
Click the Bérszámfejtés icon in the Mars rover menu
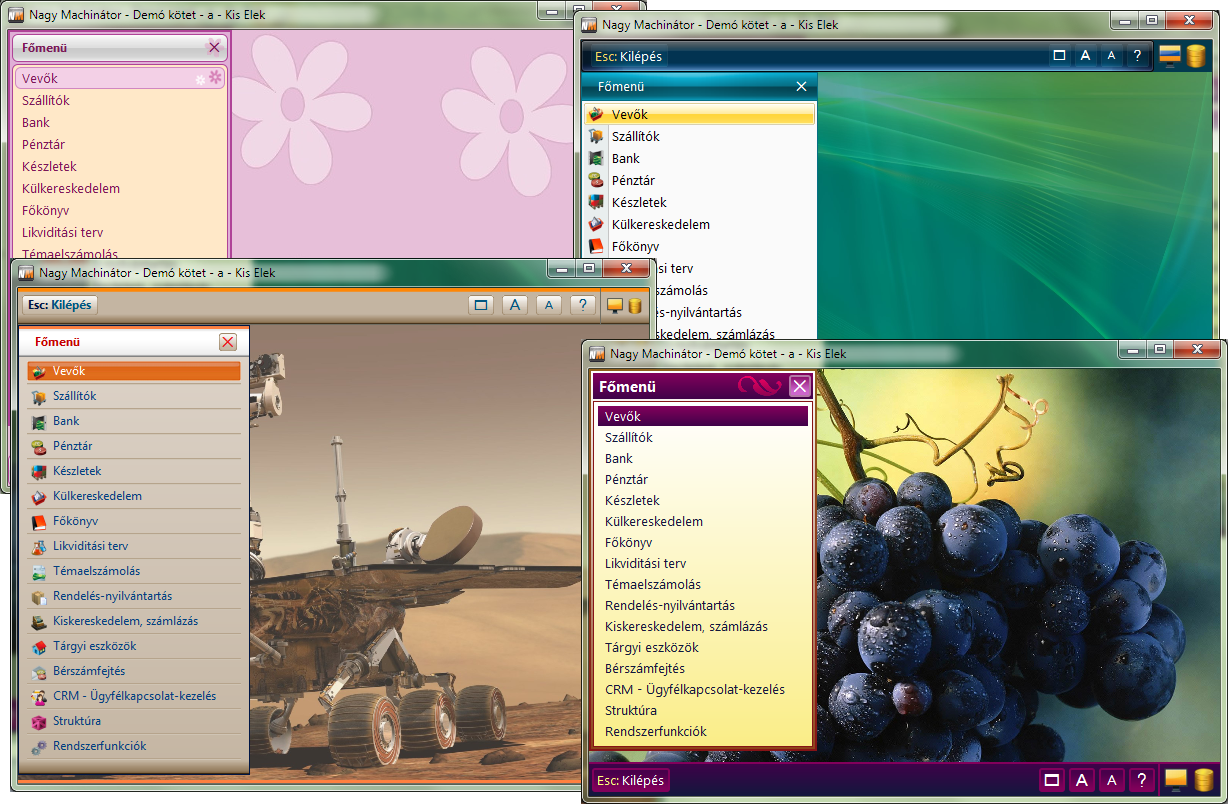tap(38, 672)
